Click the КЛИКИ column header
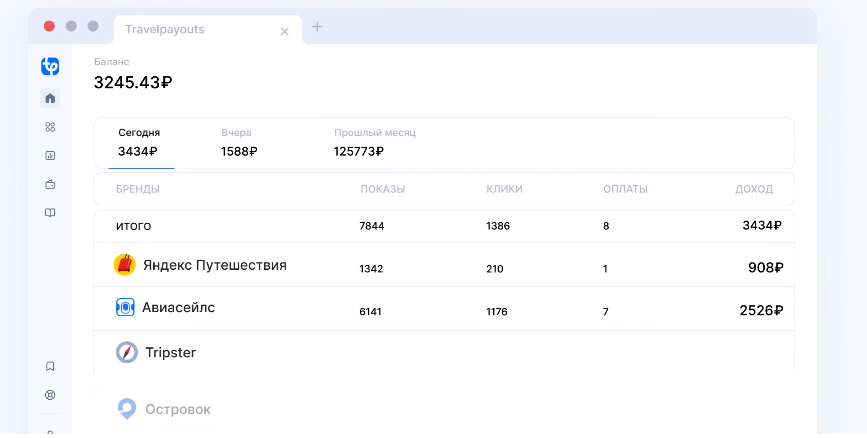 click(x=504, y=189)
